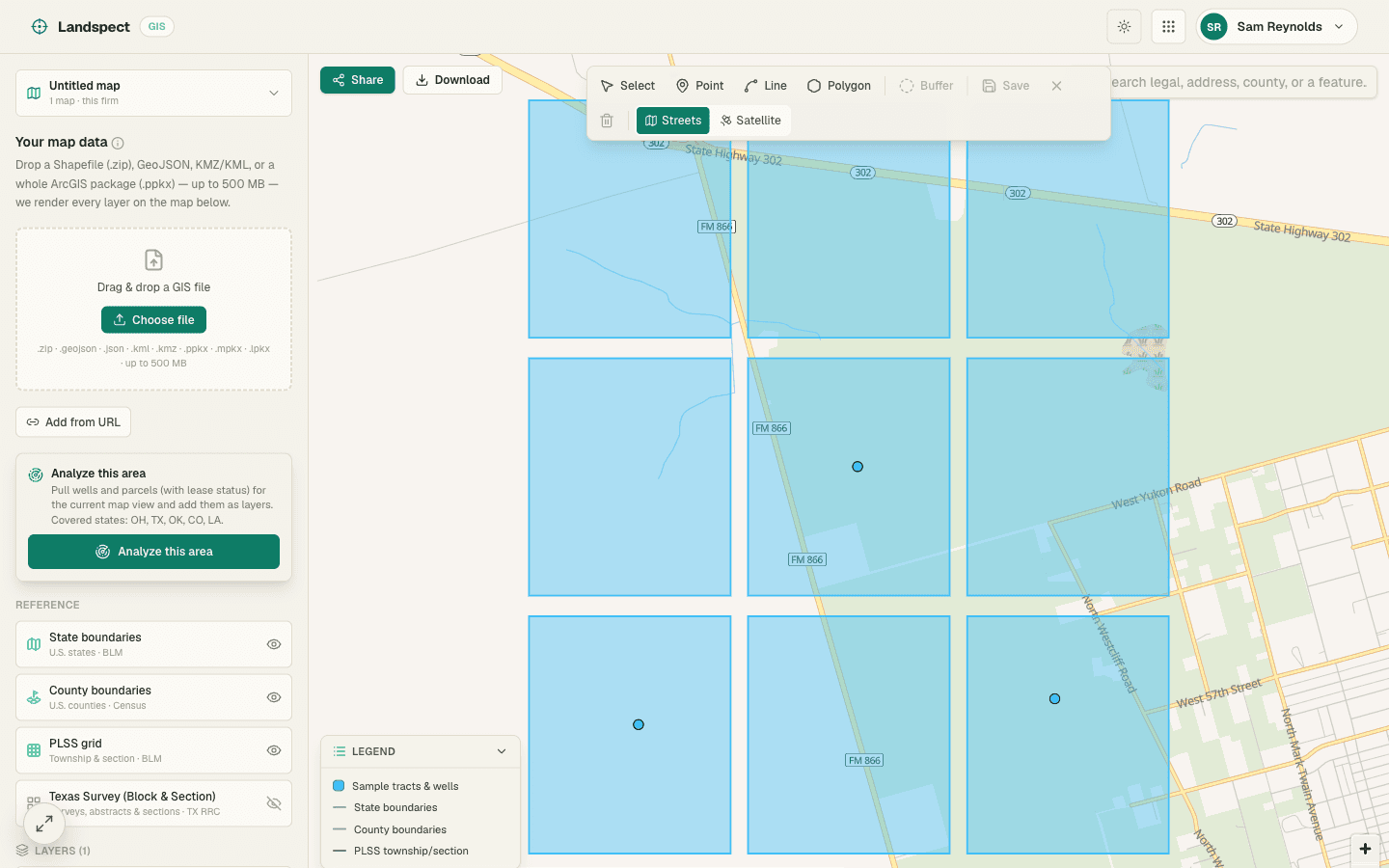Click the GIS badge next to Landspect
Screen dimensions: 1389x868
coord(157,27)
